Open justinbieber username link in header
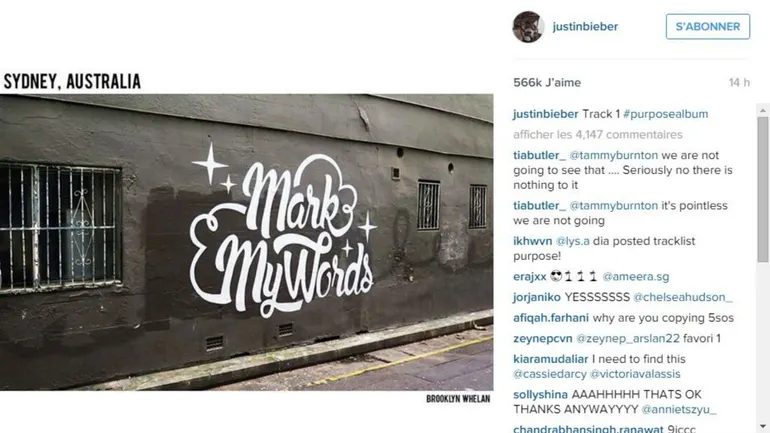770x433 pixels. coord(585,27)
